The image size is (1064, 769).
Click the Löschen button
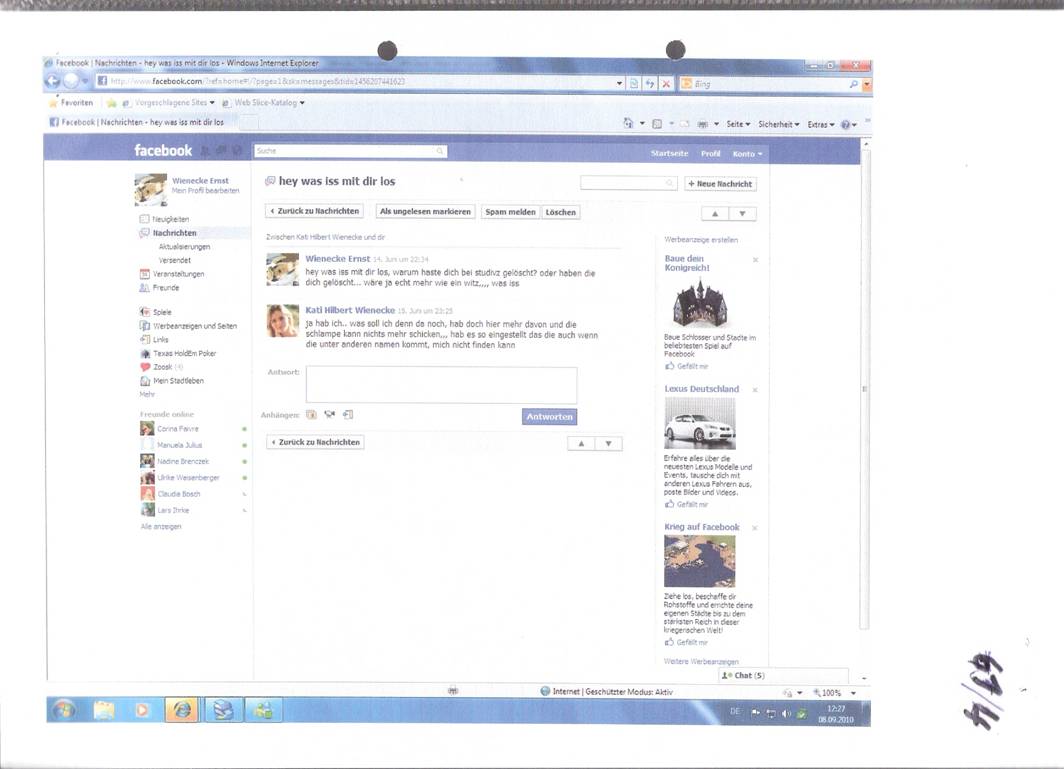coord(560,212)
